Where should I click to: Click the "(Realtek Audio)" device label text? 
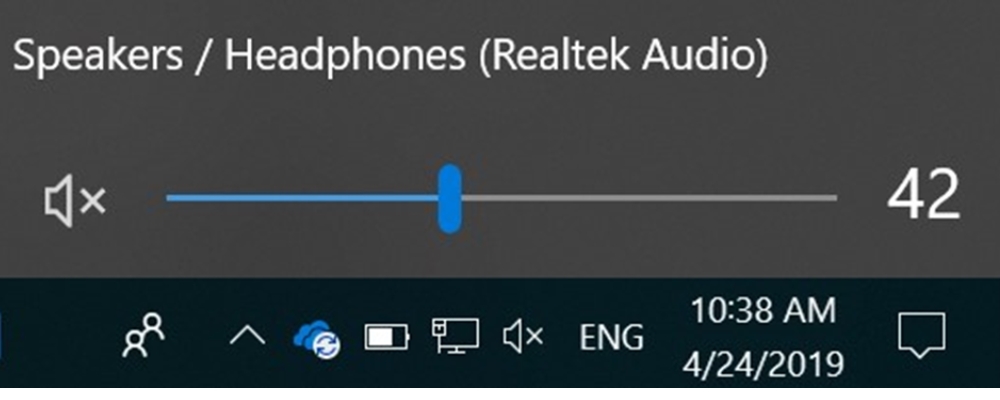(623, 56)
